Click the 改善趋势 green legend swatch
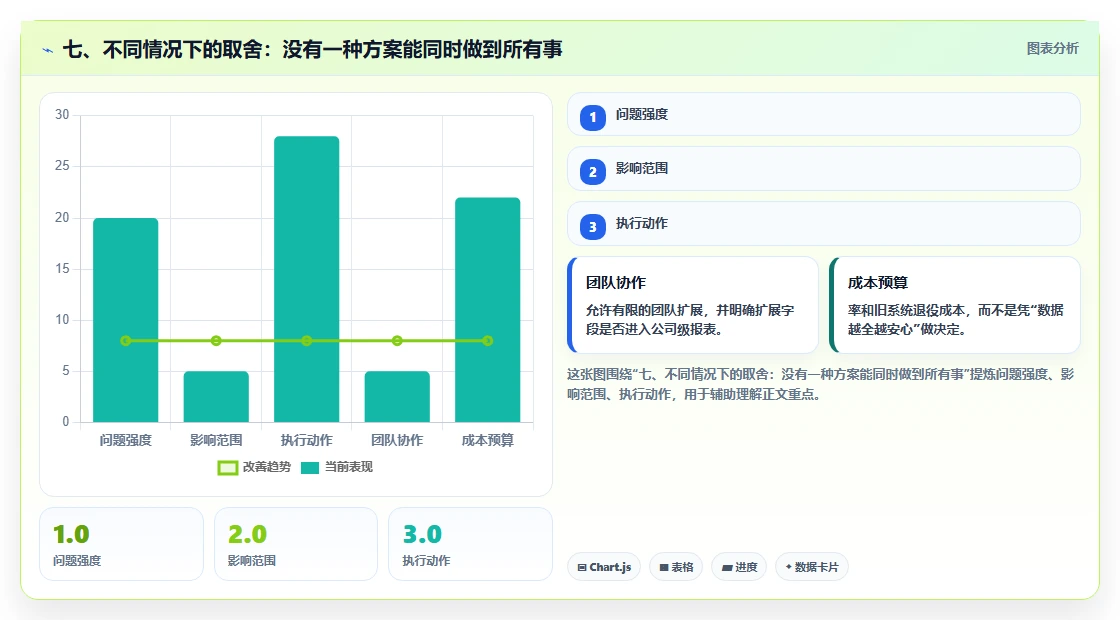The height and width of the screenshot is (620, 1120). click(x=228, y=468)
